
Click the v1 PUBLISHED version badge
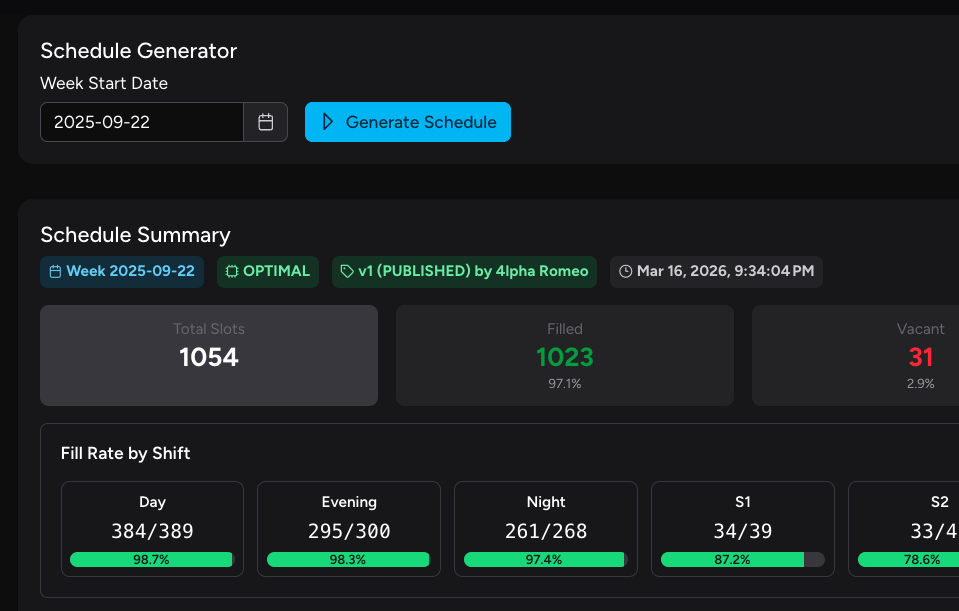[465, 272]
